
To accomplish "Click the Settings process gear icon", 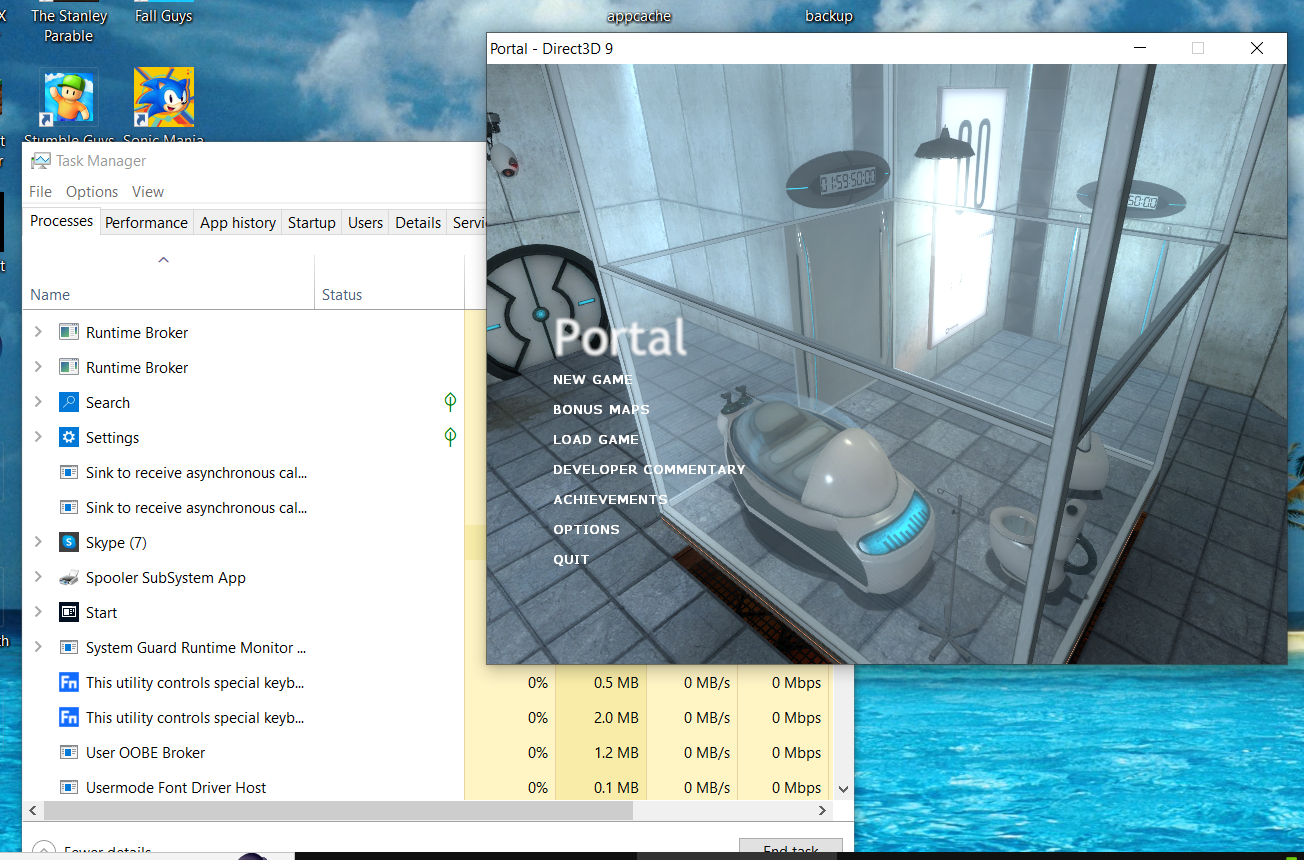I will [x=69, y=437].
